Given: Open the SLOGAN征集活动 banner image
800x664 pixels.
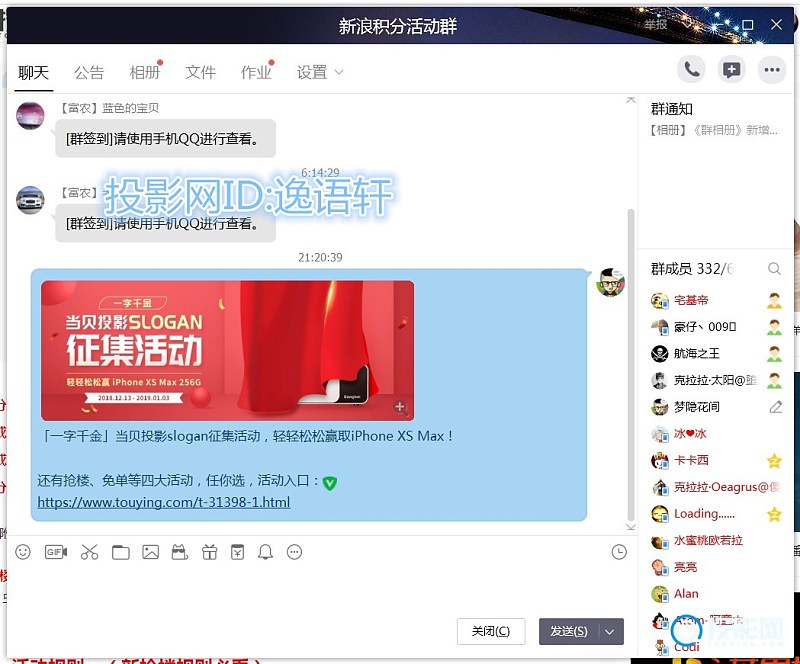Looking at the screenshot, I should pos(228,351).
